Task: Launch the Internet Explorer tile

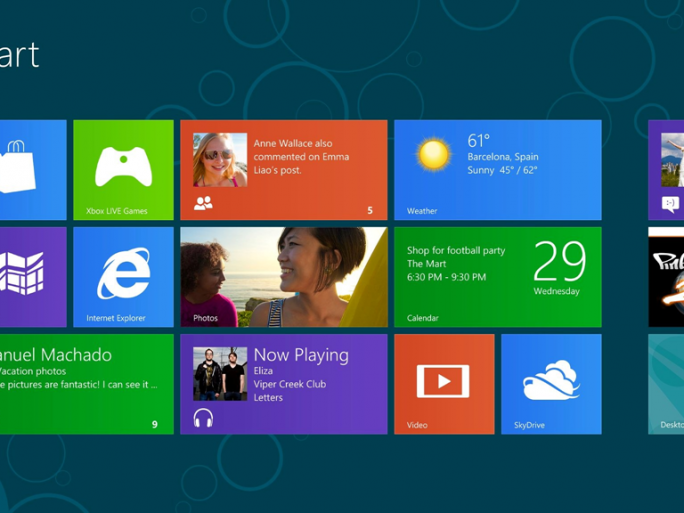Action: click(x=123, y=277)
